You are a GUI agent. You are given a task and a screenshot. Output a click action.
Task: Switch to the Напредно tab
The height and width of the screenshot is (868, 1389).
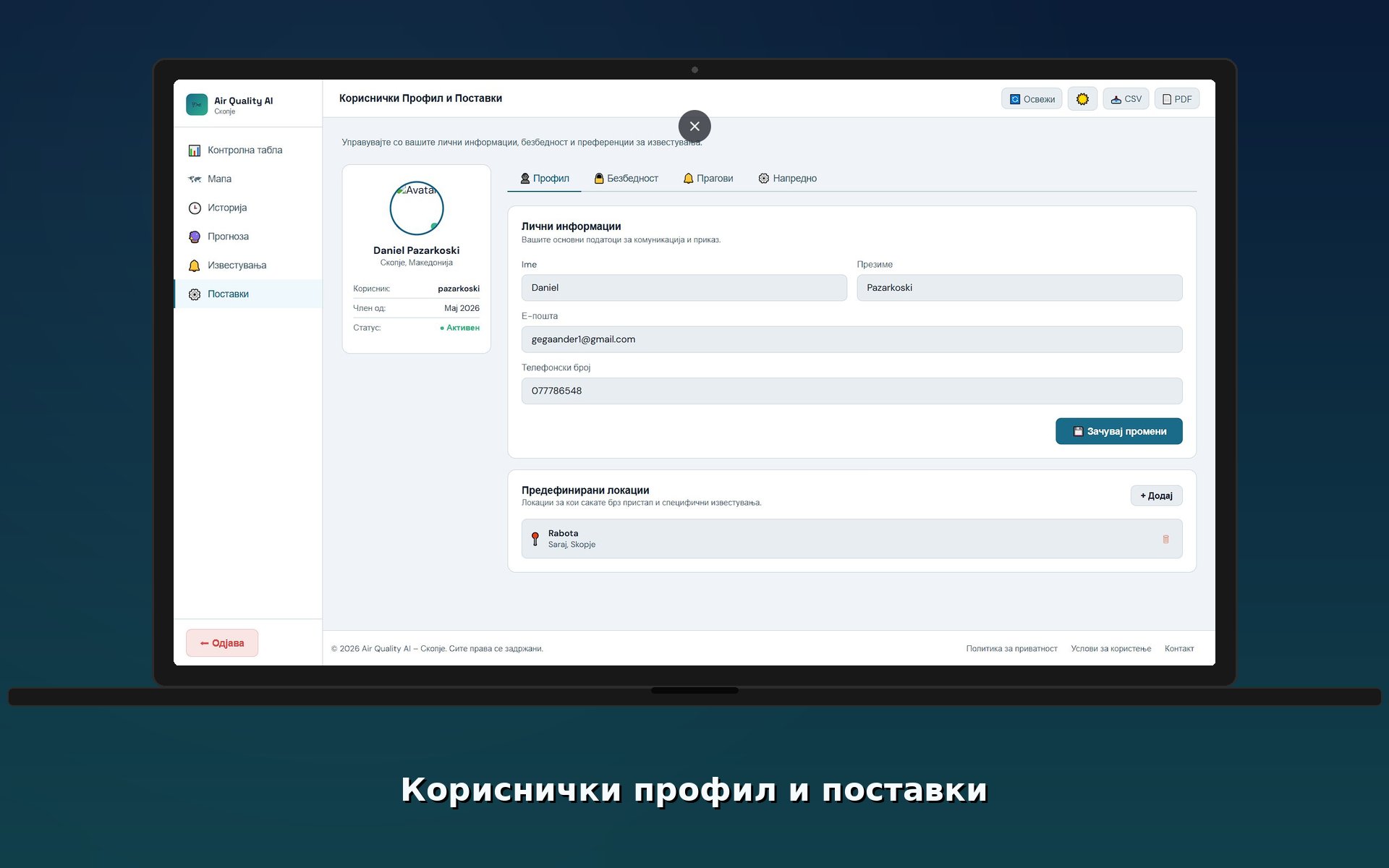(787, 178)
